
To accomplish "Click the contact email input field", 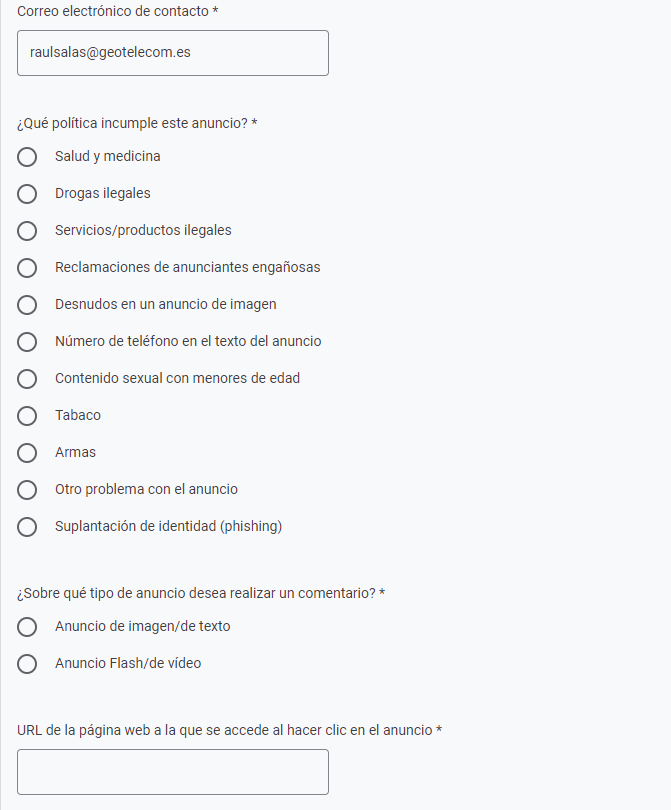I will pos(173,53).
